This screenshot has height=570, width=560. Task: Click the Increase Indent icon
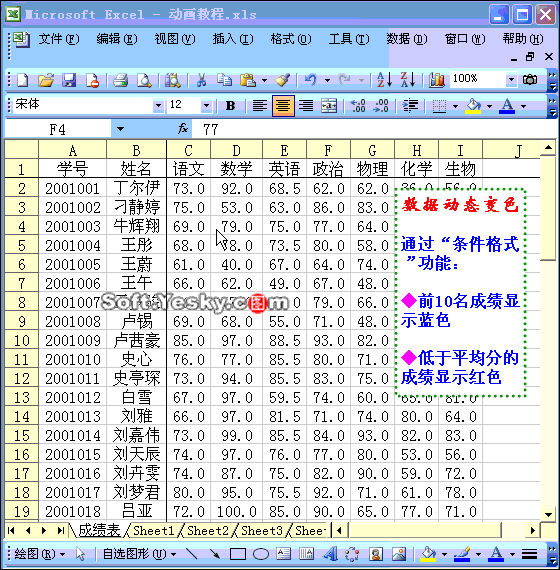click(x=410, y=106)
